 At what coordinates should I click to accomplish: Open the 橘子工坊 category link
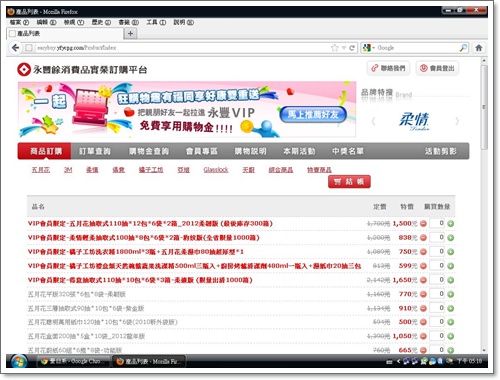(x=151, y=170)
